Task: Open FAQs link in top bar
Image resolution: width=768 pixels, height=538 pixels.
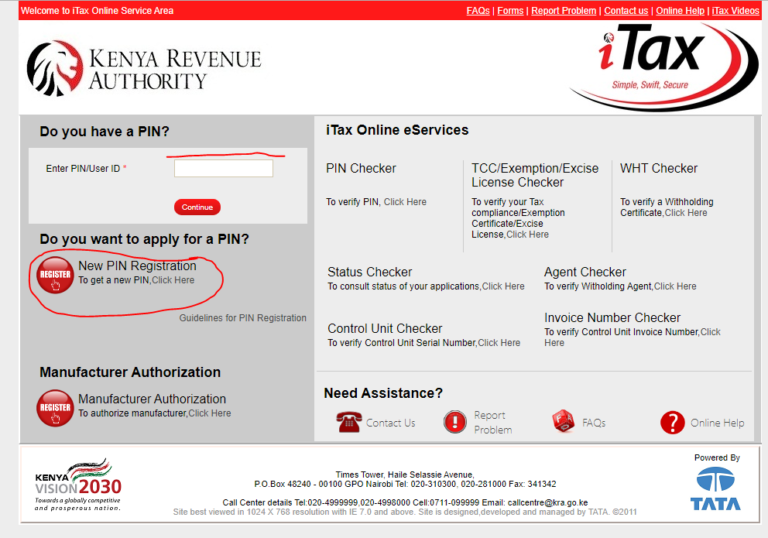Action: point(478,11)
